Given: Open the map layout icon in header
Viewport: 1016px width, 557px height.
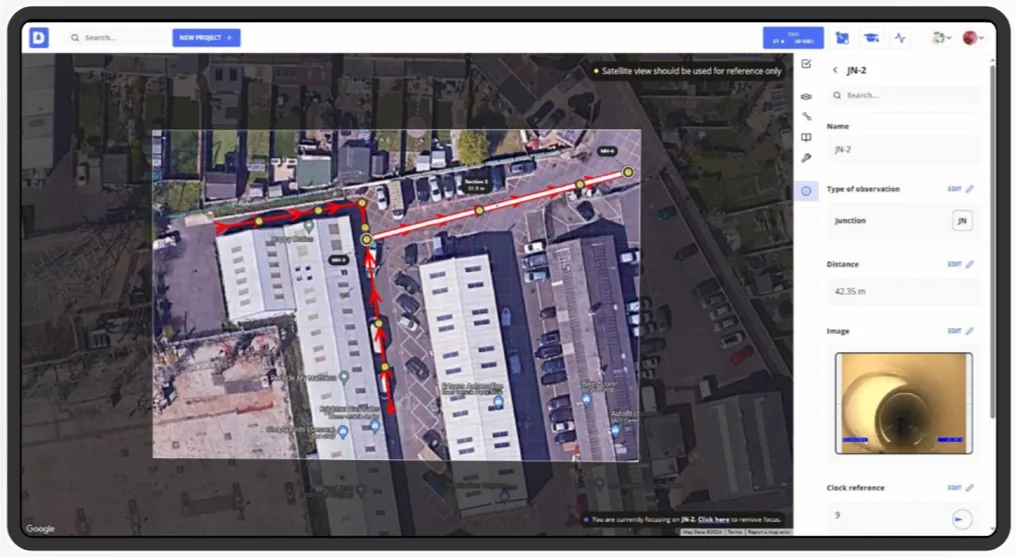Looking at the screenshot, I should click(x=842, y=38).
